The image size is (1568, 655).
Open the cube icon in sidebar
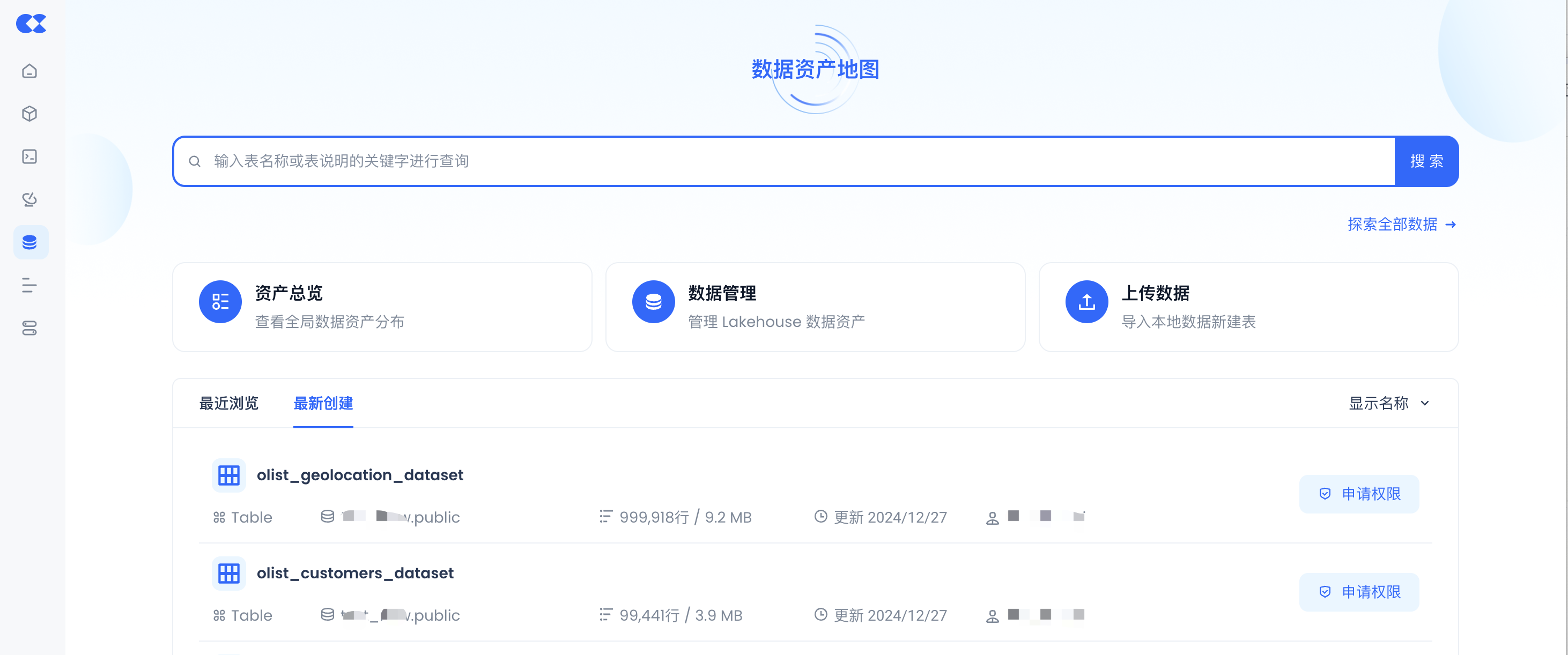(x=29, y=114)
